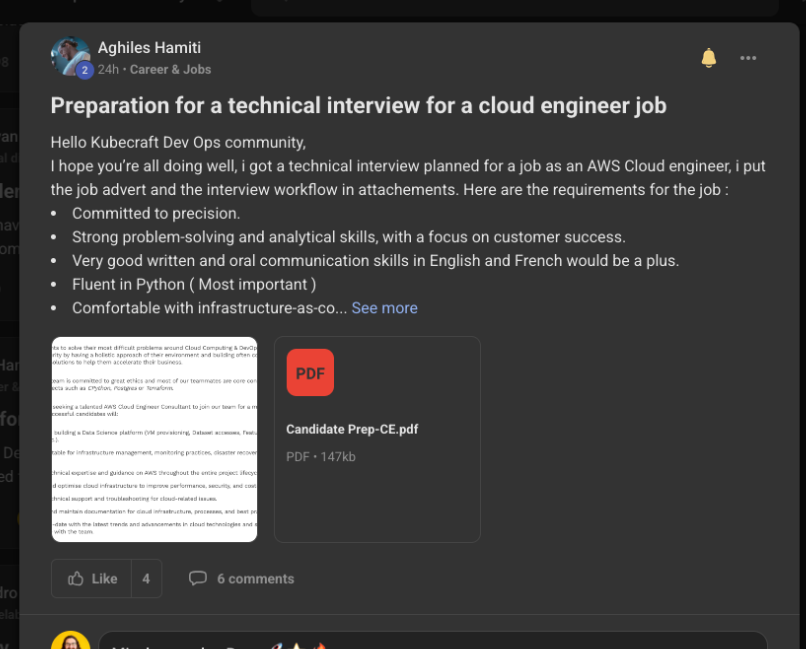Image resolution: width=806 pixels, height=649 pixels.
Task: Click the like count of 4
Action: 144,578
